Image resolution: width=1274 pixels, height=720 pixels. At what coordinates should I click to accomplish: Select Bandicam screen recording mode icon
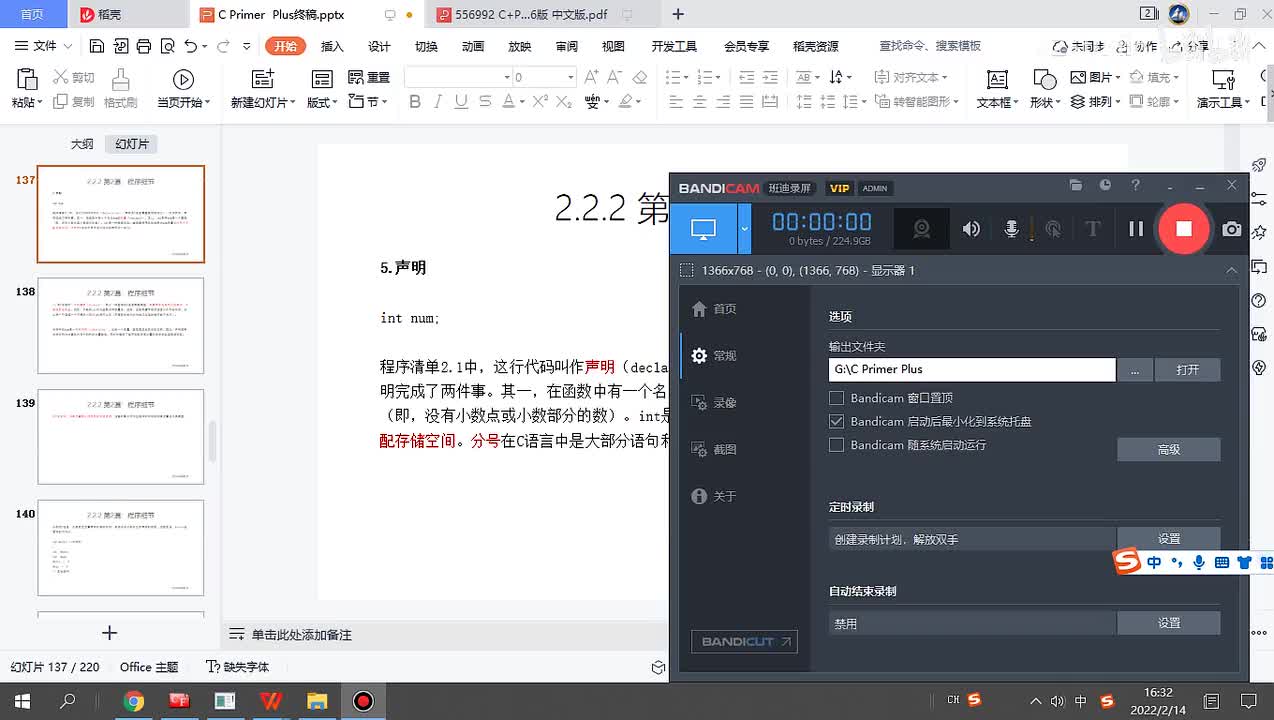pyautogui.click(x=703, y=229)
